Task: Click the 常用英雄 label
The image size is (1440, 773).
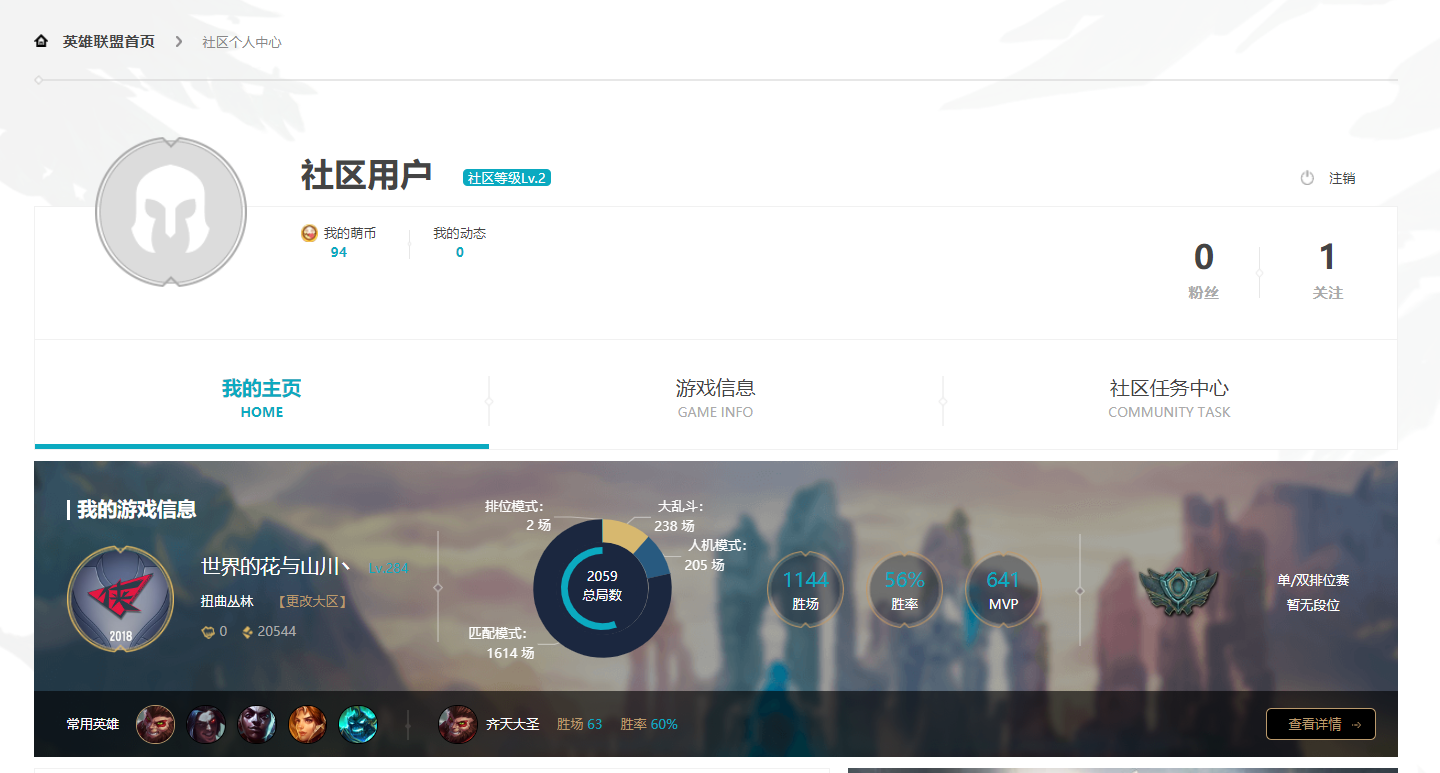Action: [93, 724]
